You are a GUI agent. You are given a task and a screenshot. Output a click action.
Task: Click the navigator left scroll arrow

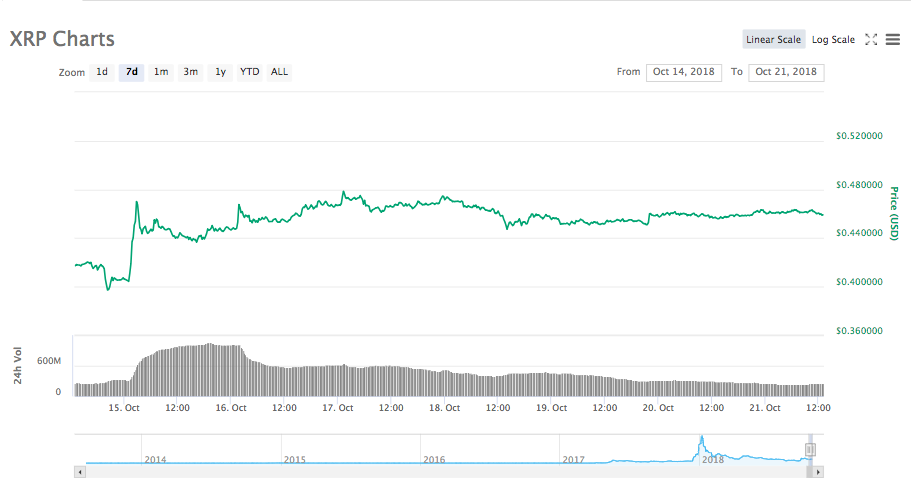[x=80, y=472]
